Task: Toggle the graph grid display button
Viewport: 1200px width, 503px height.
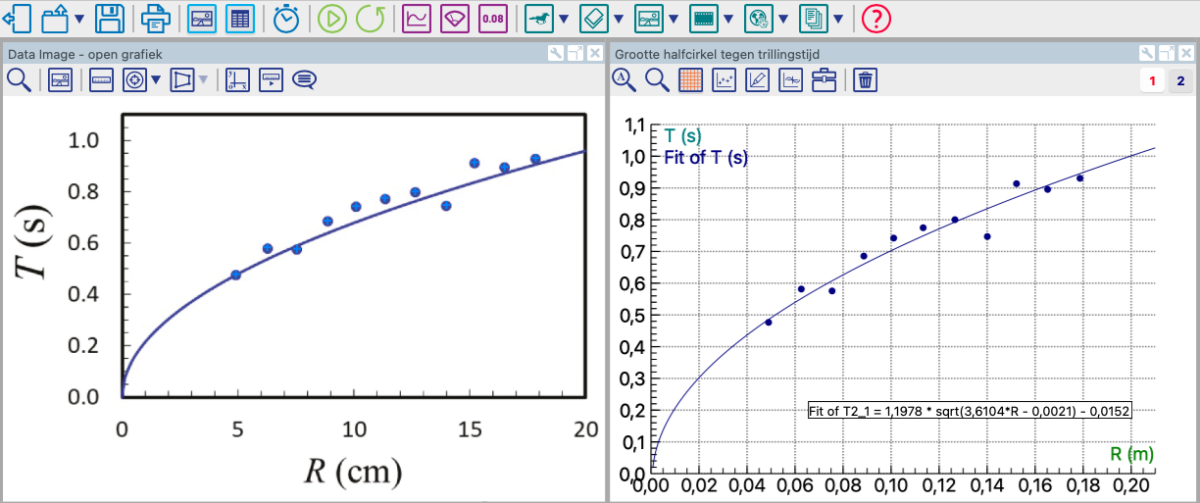Action: pyautogui.click(x=690, y=81)
